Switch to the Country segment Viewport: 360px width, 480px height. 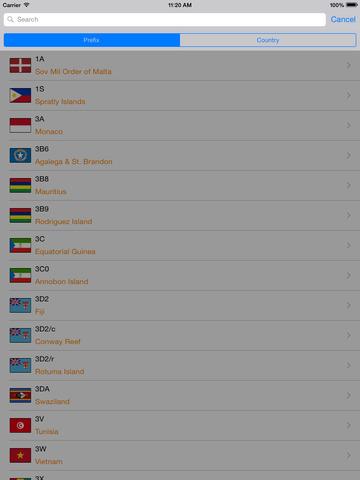[x=268, y=40]
